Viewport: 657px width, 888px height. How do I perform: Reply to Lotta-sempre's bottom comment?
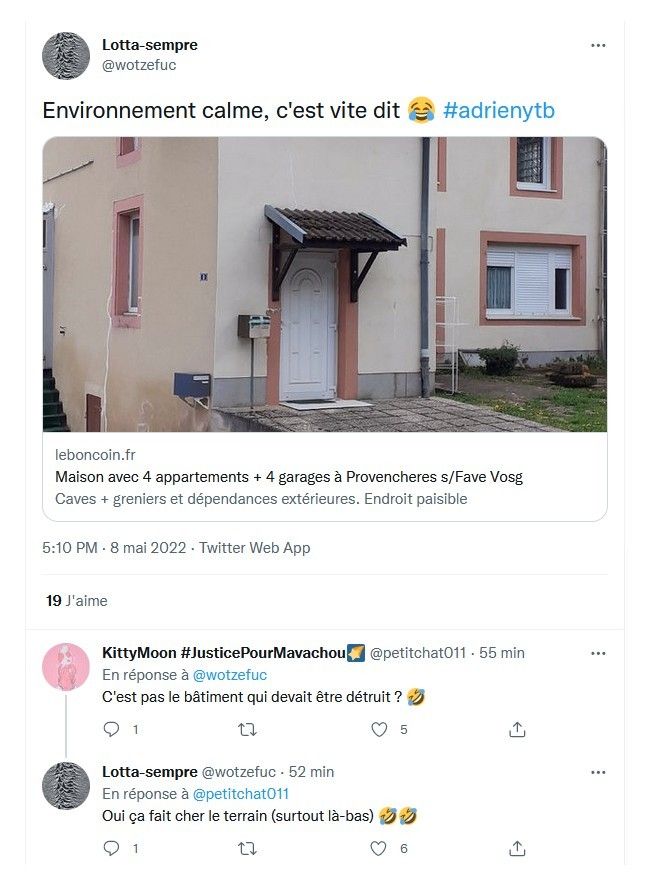click(111, 848)
